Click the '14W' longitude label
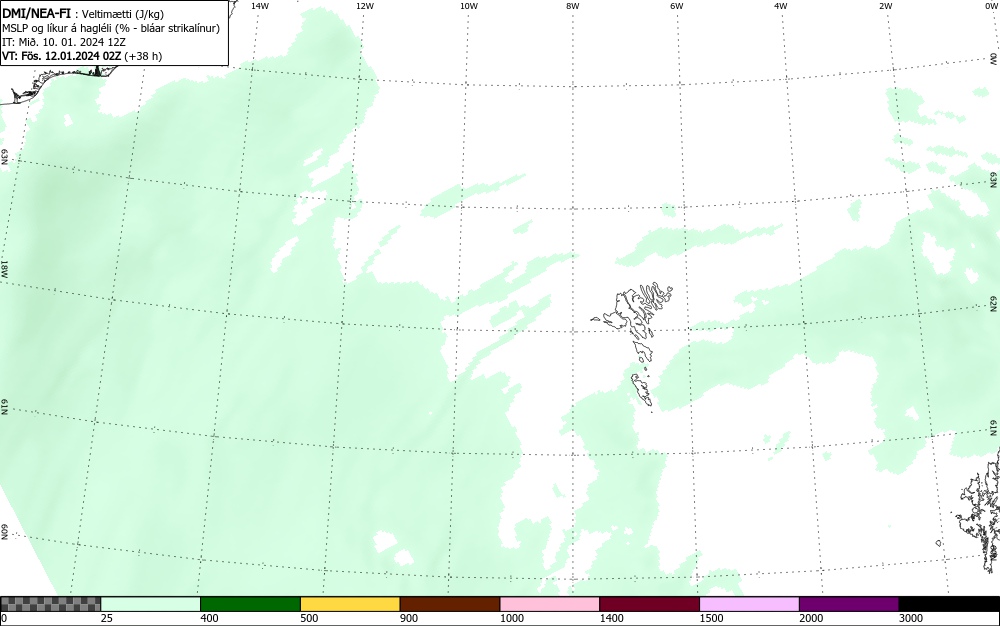The image size is (1000, 626). [x=260, y=6]
